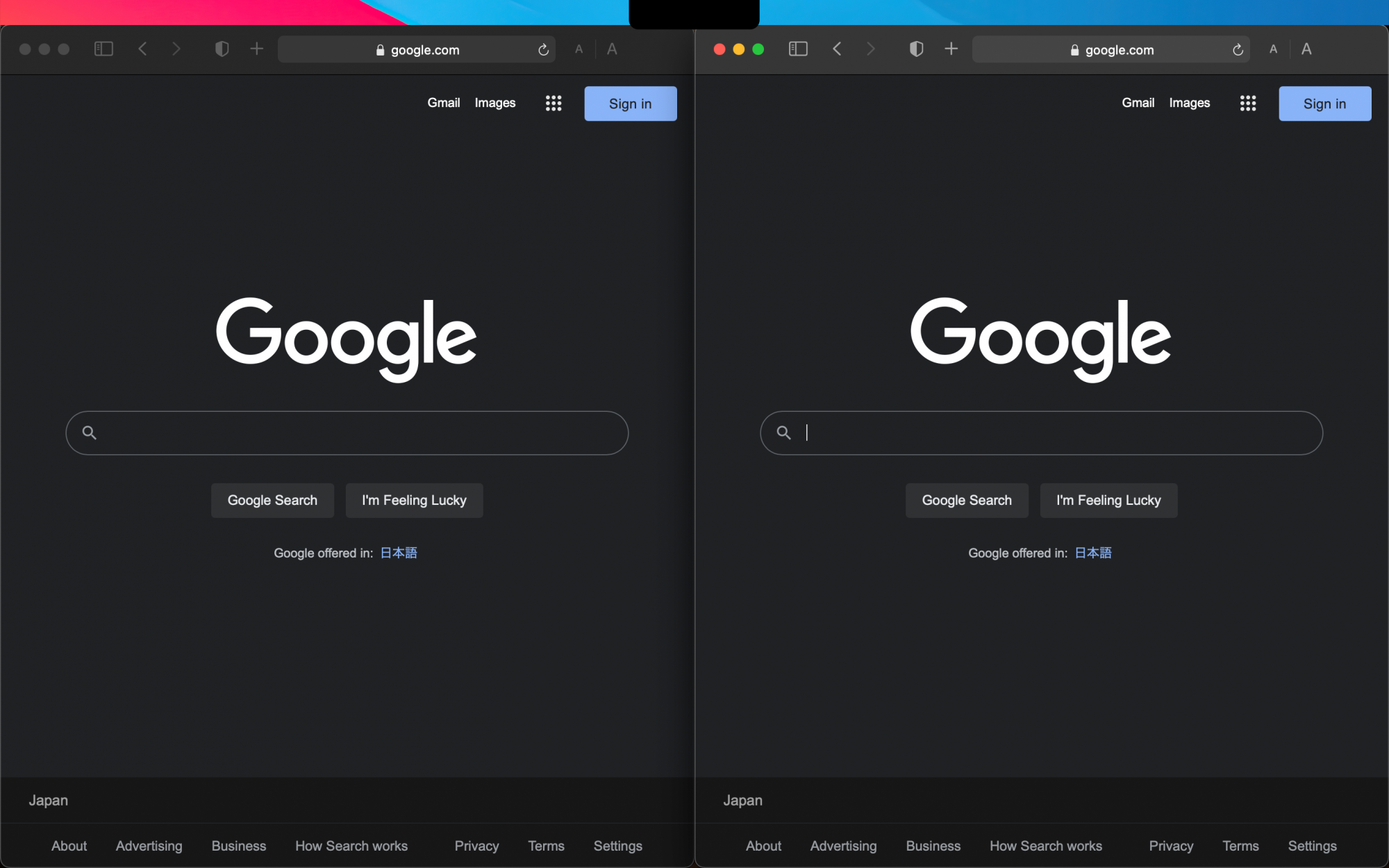The image size is (1389, 868).
Task: Toggle sidebar in the right Safari window
Action: click(798, 49)
